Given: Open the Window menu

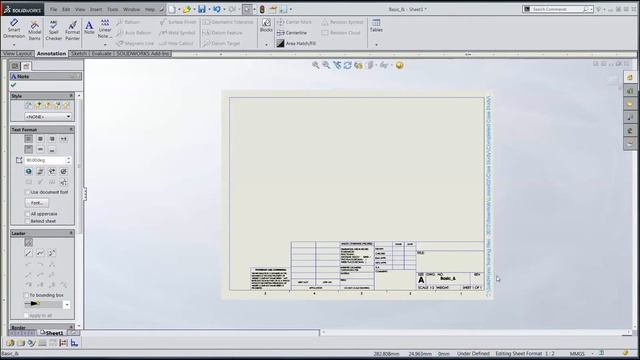Looking at the screenshot, I should [x=131, y=9].
